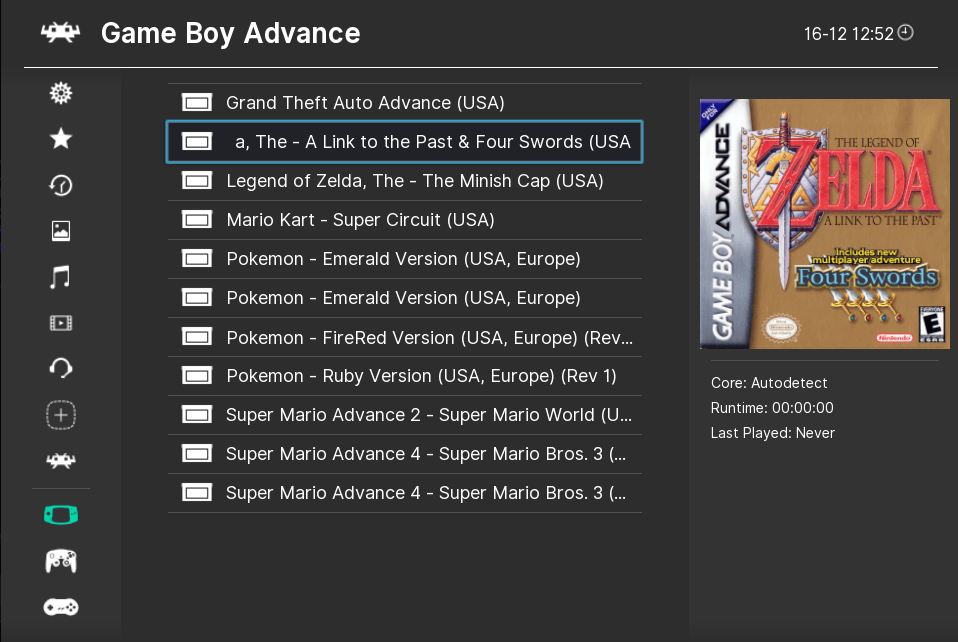Click the Import Content plus icon

(x=61, y=415)
